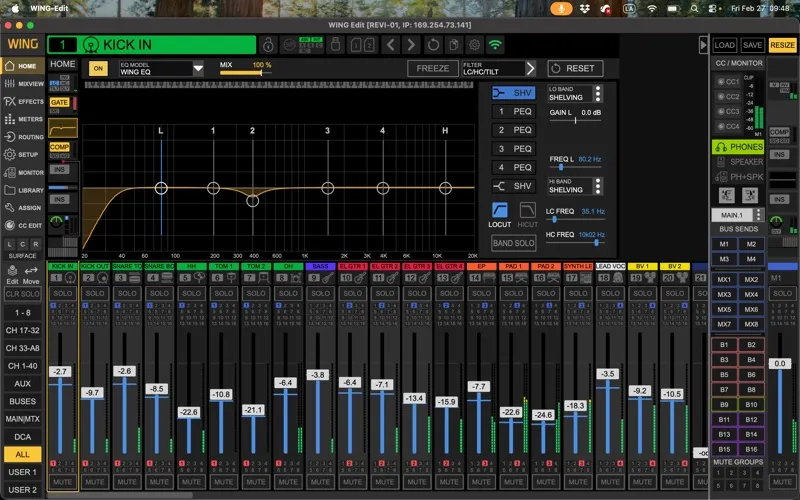800x500 pixels.
Task: Open the ROUTING page in the sidebar
Action: tap(23, 137)
